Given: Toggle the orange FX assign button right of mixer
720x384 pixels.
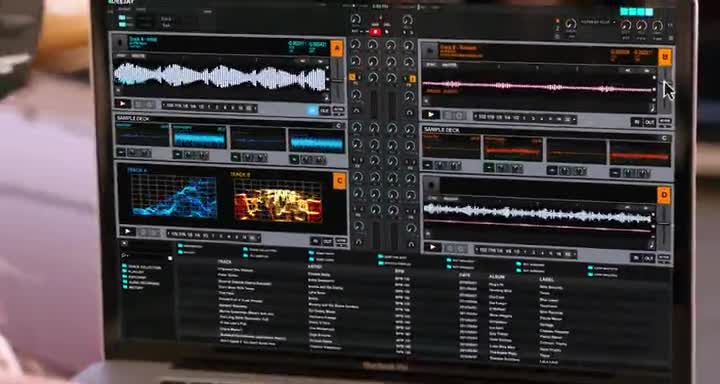Looking at the screenshot, I should [412, 79].
